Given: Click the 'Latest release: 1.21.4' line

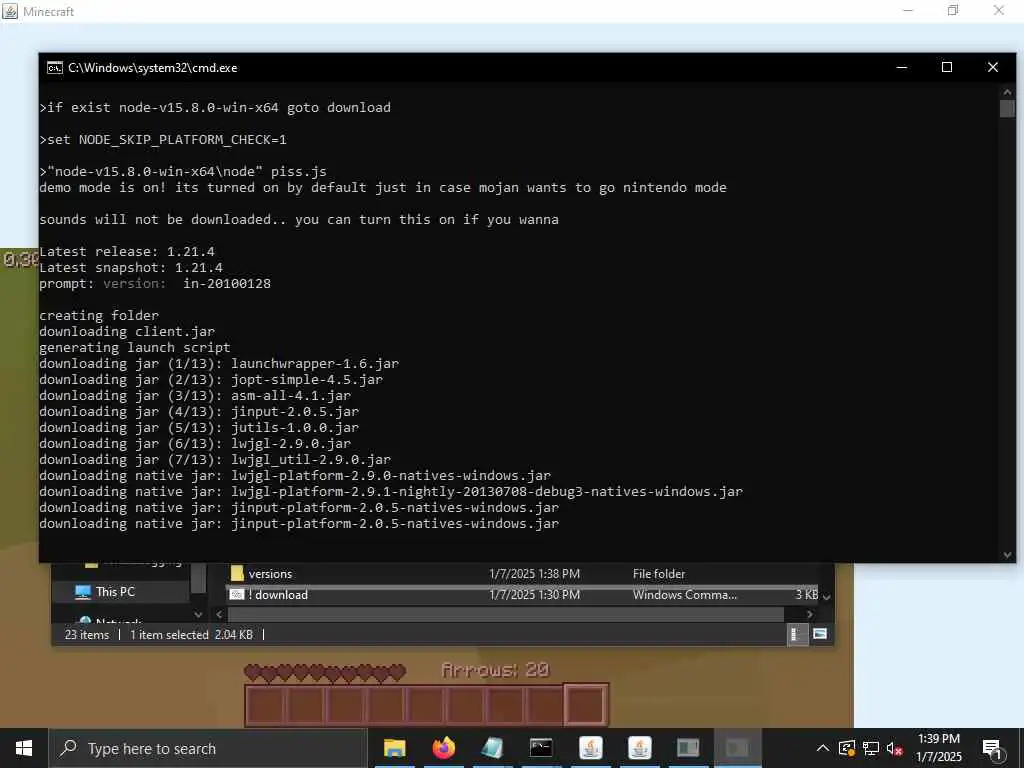Looking at the screenshot, I should point(127,251).
